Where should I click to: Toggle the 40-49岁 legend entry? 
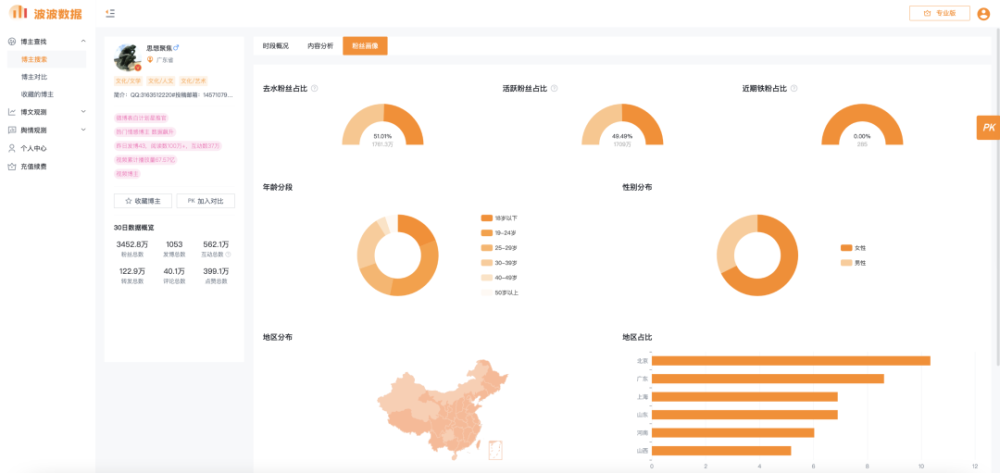[499, 278]
